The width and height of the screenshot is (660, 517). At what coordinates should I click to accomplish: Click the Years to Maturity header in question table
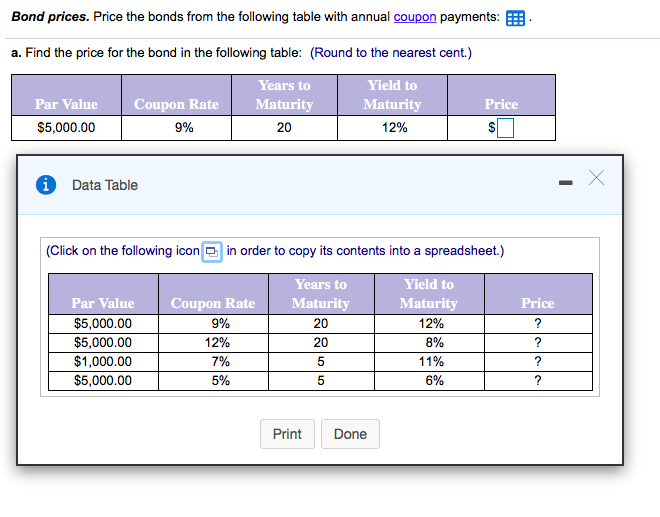pyautogui.click(x=284, y=95)
